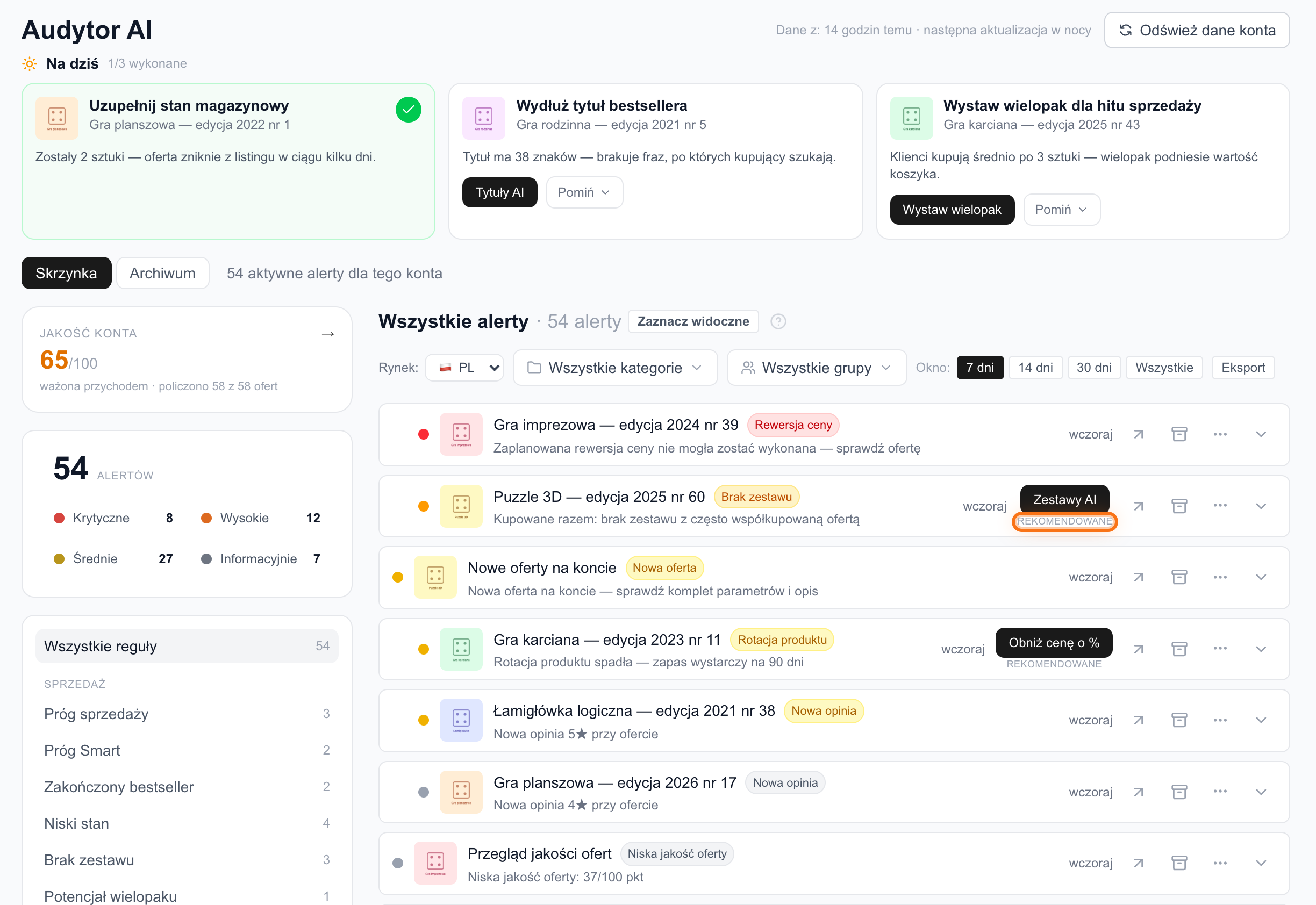Image resolution: width=1316 pixels, height=905 pixels.
Task: Open external link for Puzzle 3D alert
Action: pos(1139,506)
